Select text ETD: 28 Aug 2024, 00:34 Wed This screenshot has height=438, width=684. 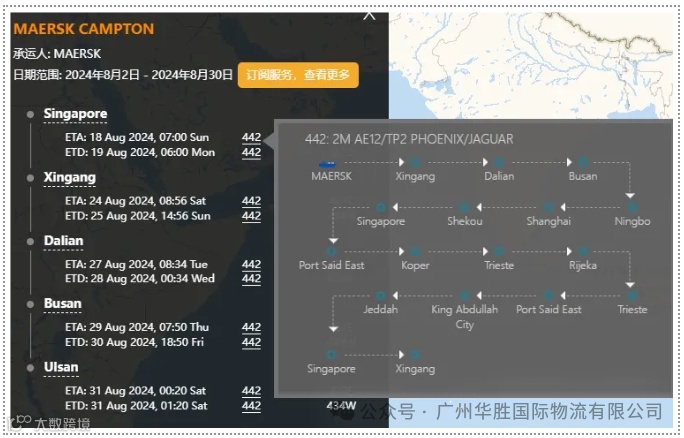click(140, 279)
